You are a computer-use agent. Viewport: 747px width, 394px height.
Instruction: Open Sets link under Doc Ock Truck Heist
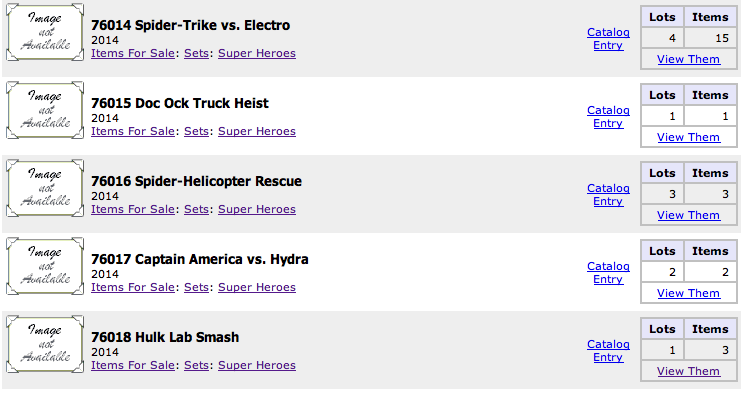tap(196, 131)
